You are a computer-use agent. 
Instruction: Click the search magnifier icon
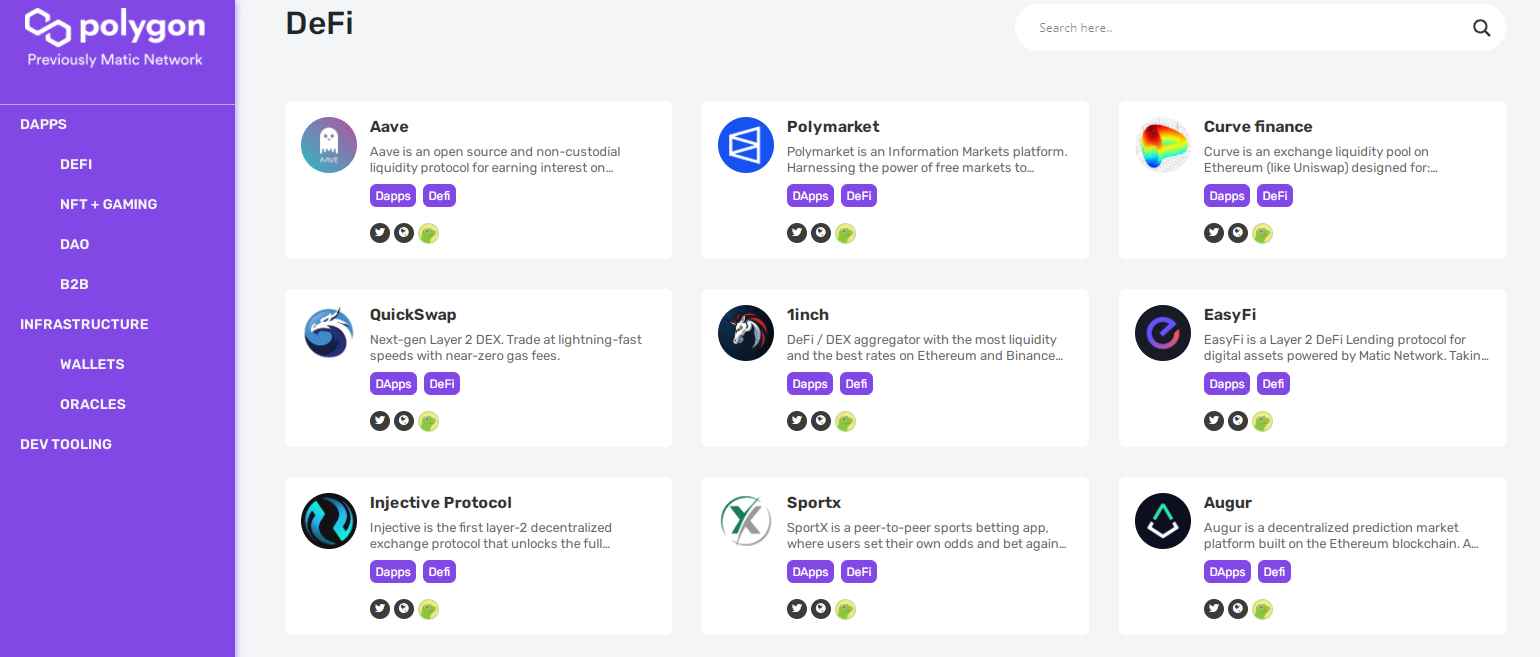[x=1481, y=28]
